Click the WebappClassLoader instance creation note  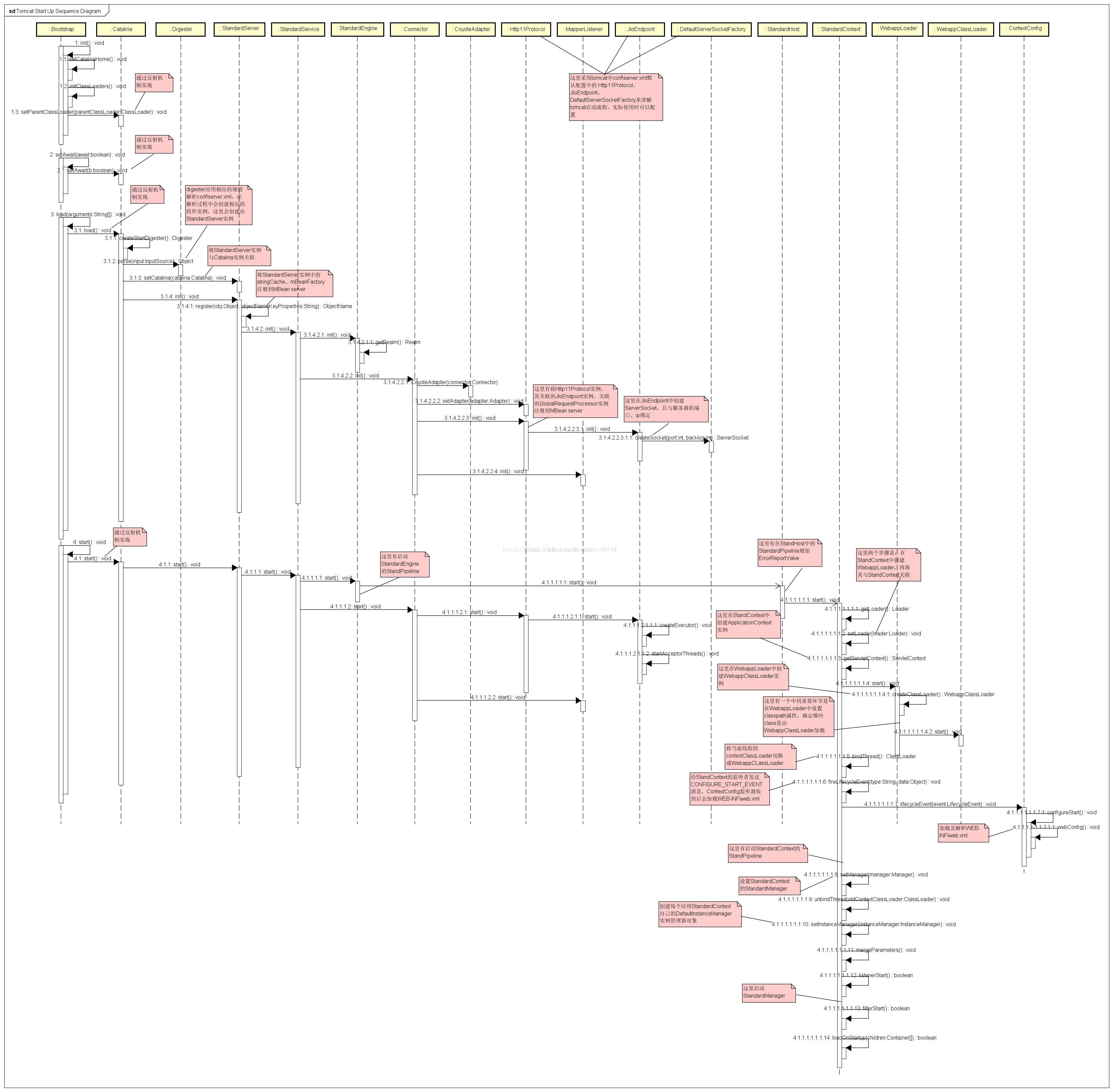(753, 677)
